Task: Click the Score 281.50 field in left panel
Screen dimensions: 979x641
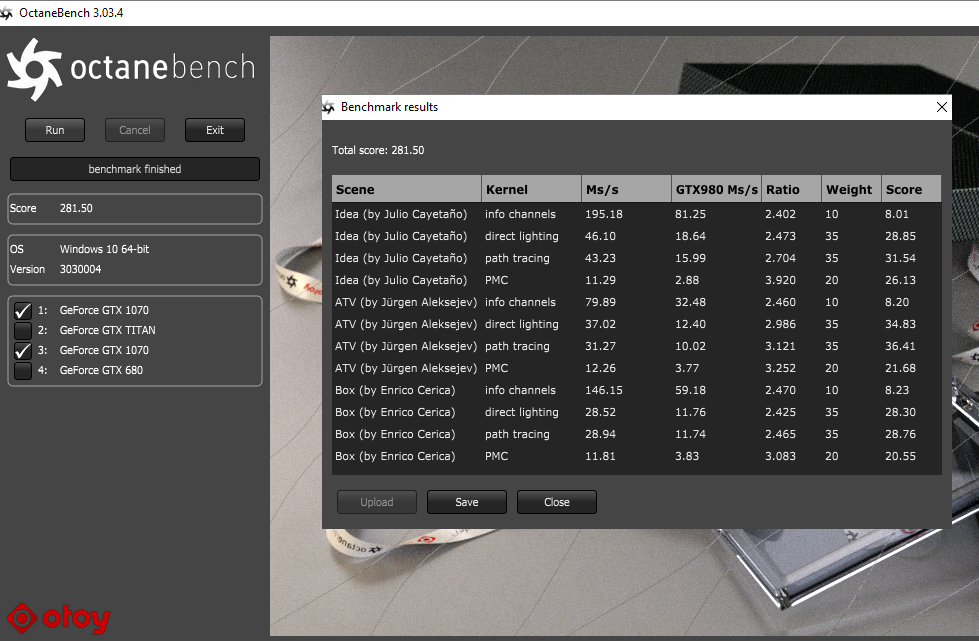Action: coord(135,208)
